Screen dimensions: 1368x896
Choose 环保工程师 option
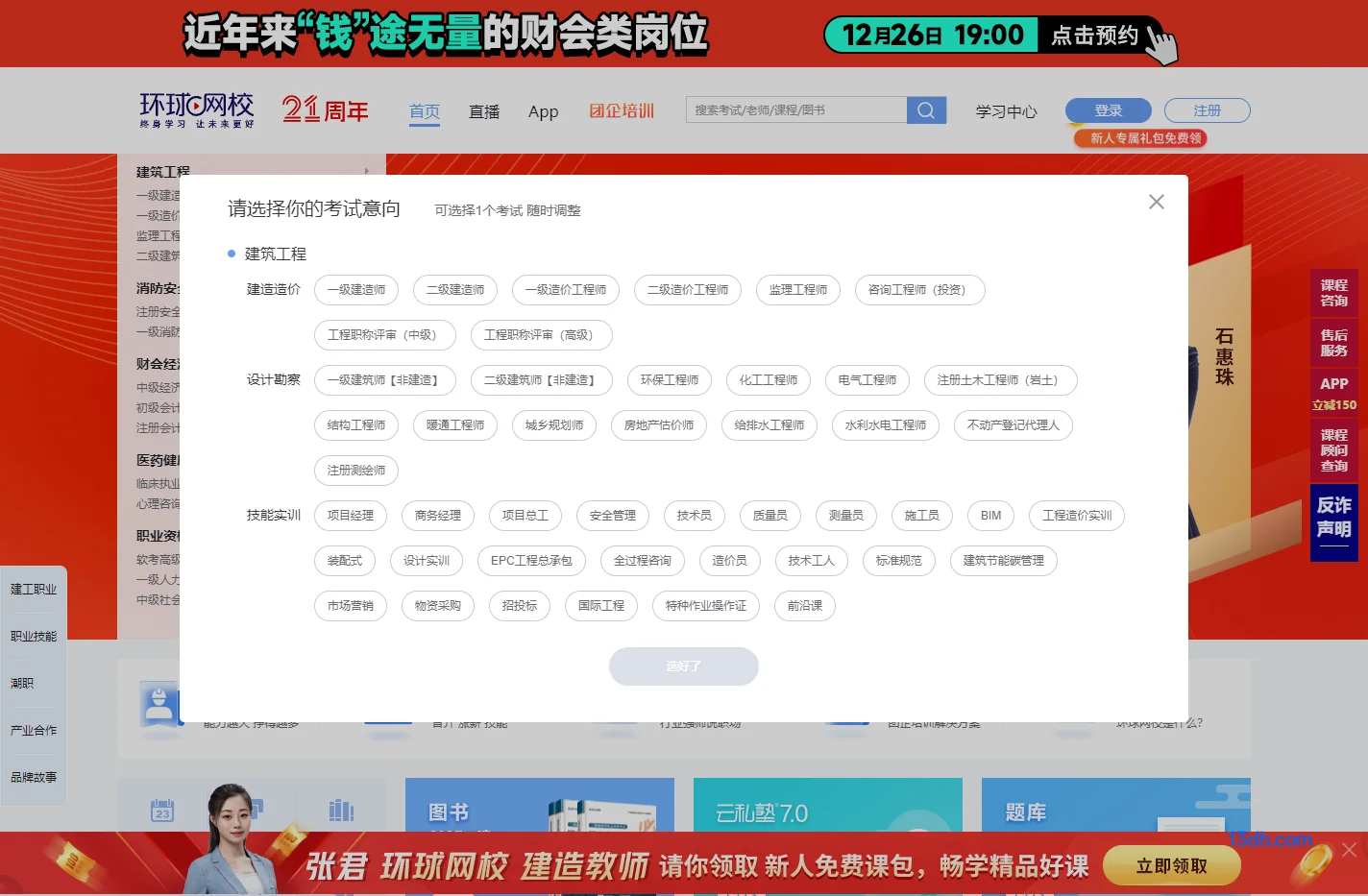(670, 380)
